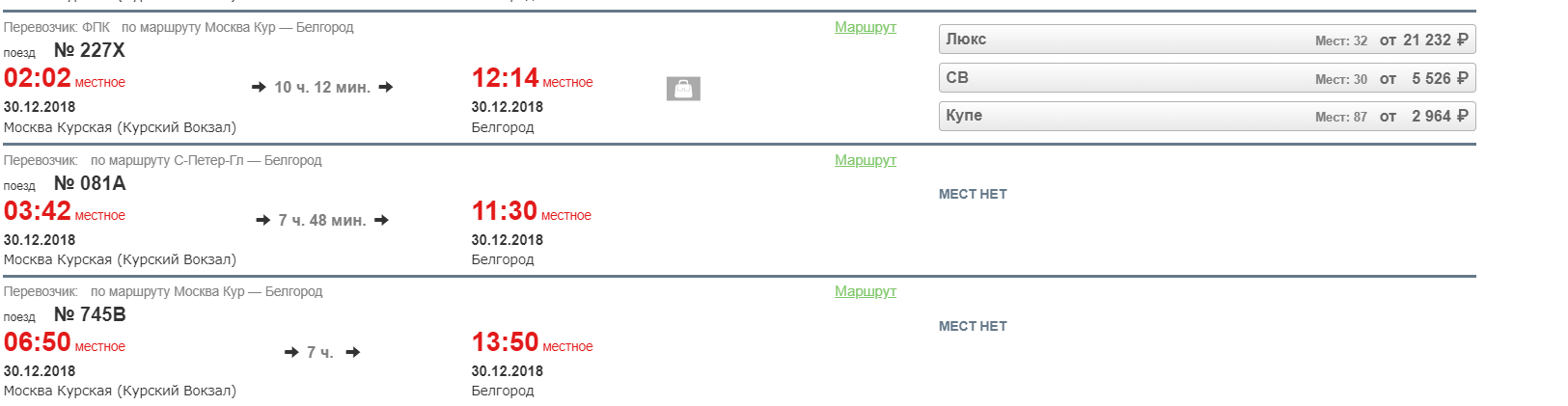Select the Люкс seat class
This screenshot has height=406, width=1568.
(1206, 40)
